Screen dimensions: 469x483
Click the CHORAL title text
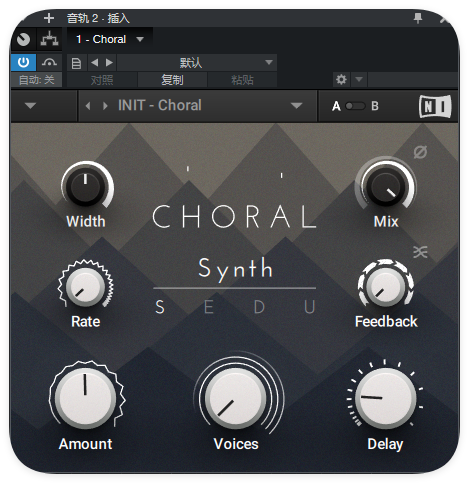(x=234, y=217)
